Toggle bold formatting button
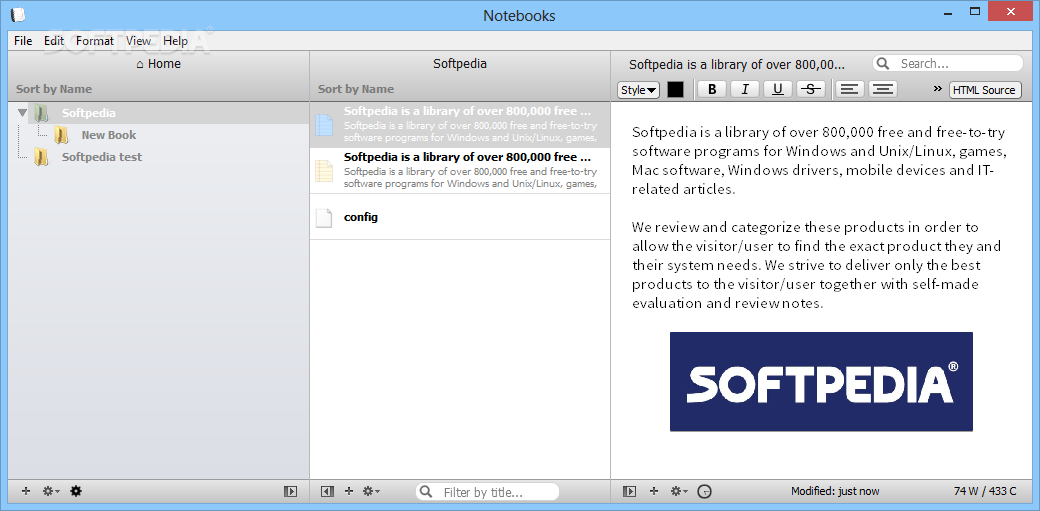 712,90
